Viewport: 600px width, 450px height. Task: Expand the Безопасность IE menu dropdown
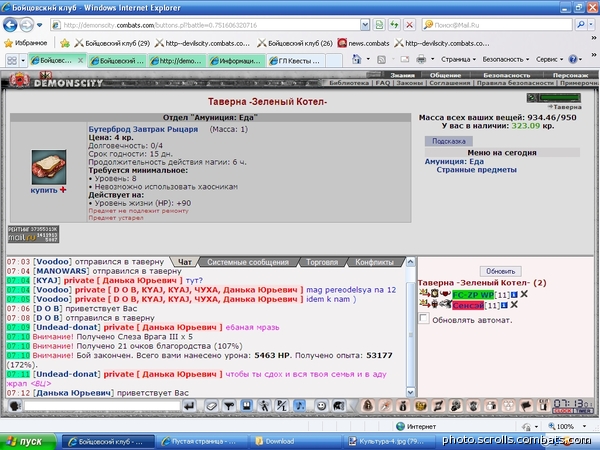[506, 59]
